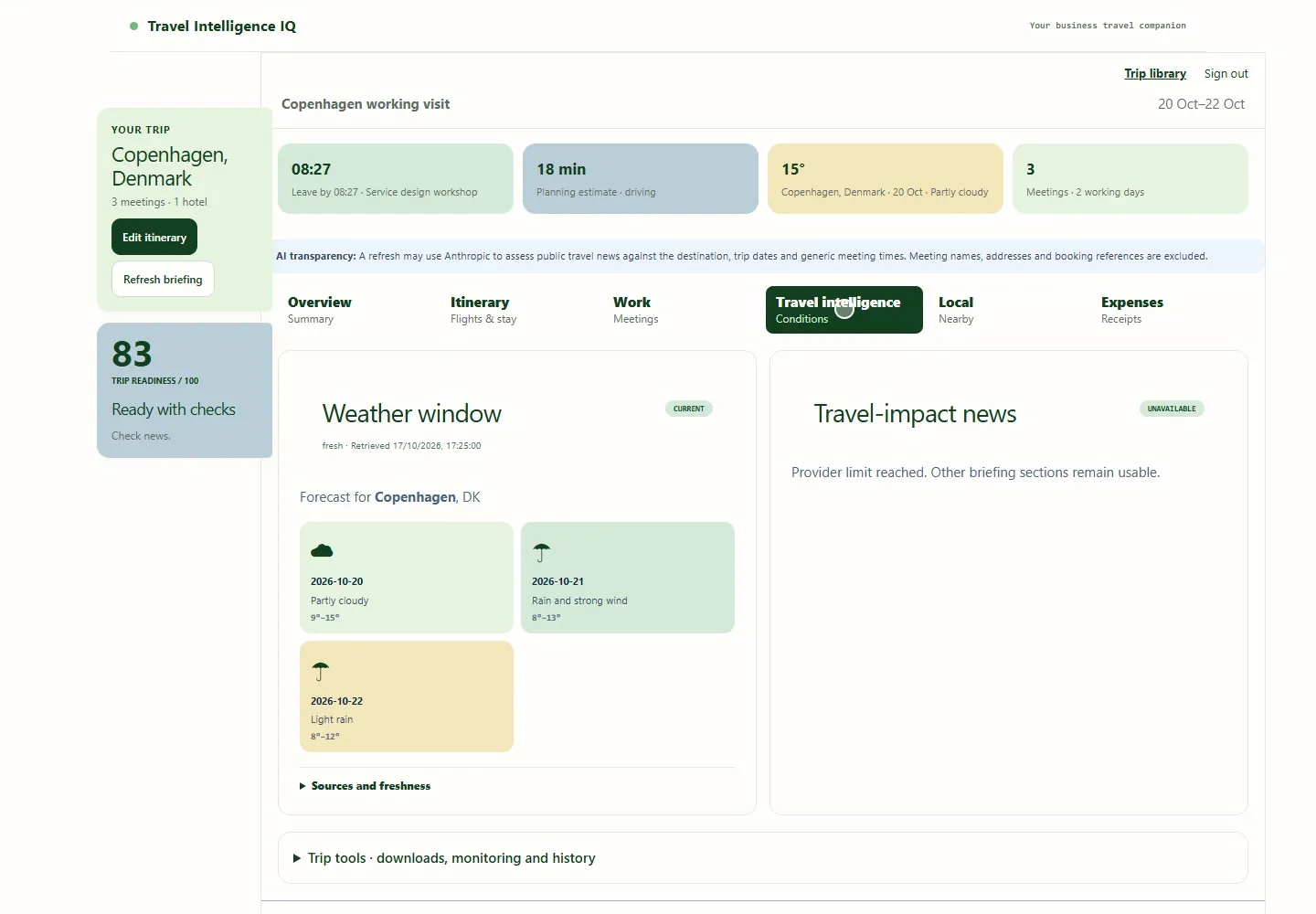
Task: Click the Copenhagen working visit title
Action: point(366,104)
